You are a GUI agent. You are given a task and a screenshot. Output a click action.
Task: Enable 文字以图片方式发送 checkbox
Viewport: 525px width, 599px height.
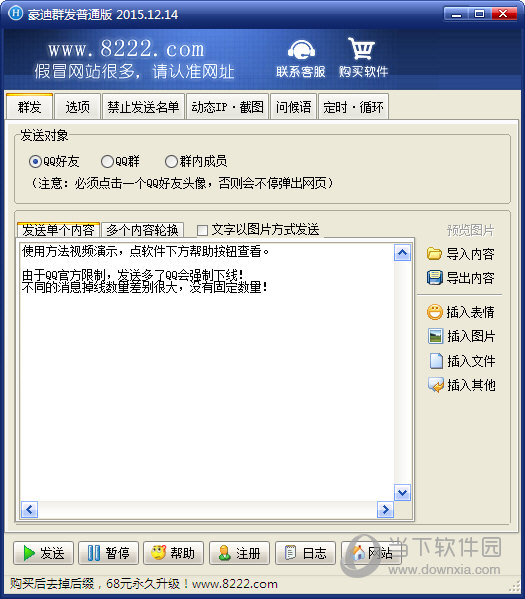pos(202,230)
